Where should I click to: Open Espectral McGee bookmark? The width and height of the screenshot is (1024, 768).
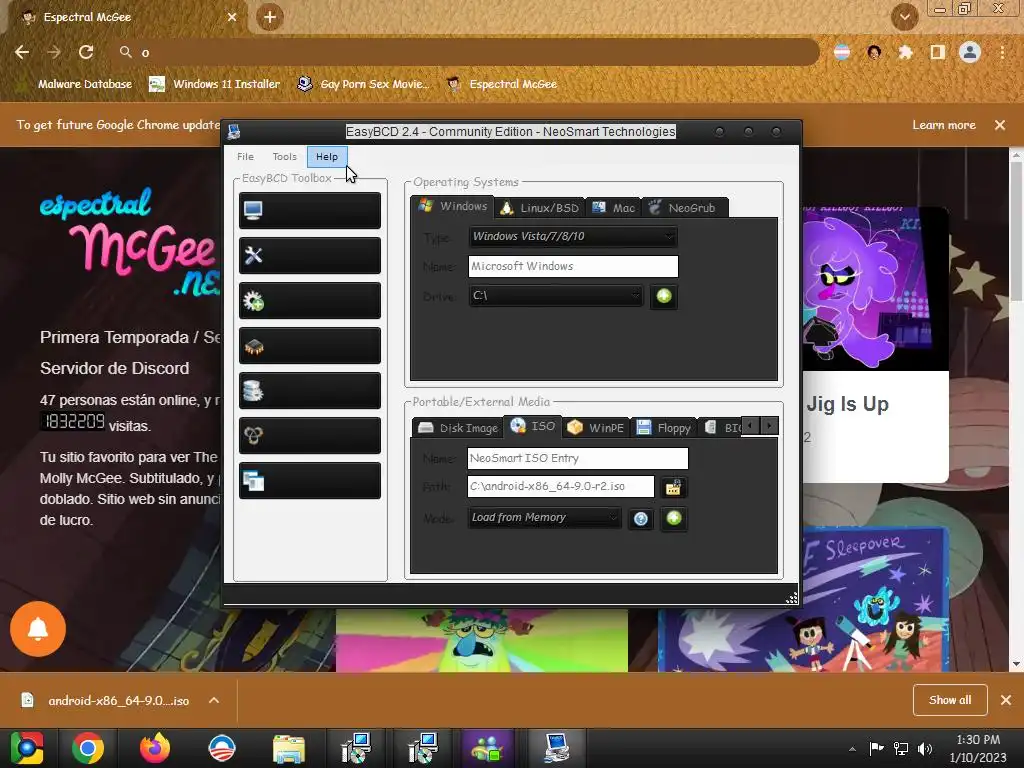click(x=502, y=84)
